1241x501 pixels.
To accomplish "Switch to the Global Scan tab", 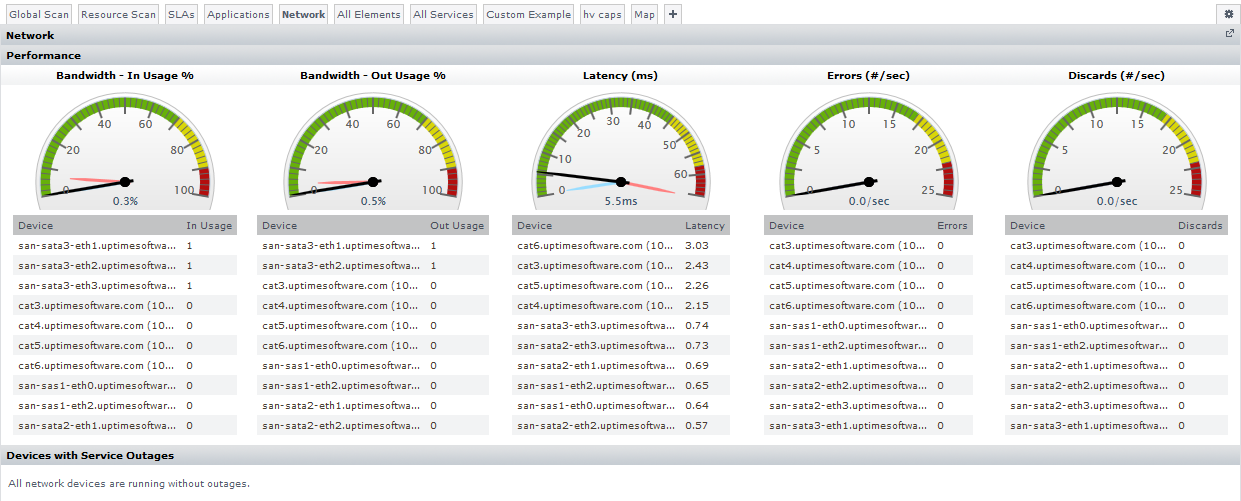I will [x=39, y=15].
